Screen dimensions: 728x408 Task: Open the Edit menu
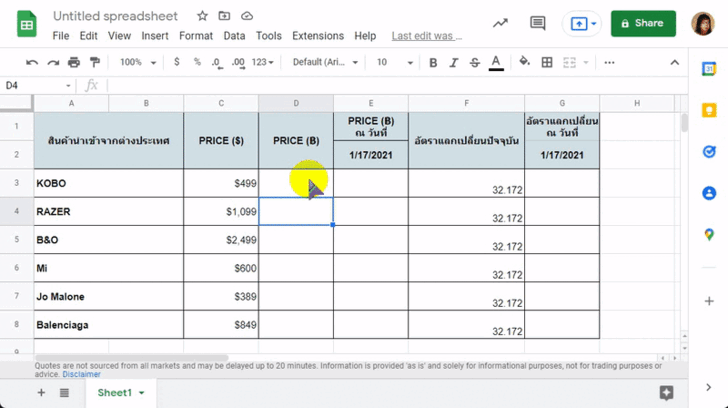coord(88,36)
